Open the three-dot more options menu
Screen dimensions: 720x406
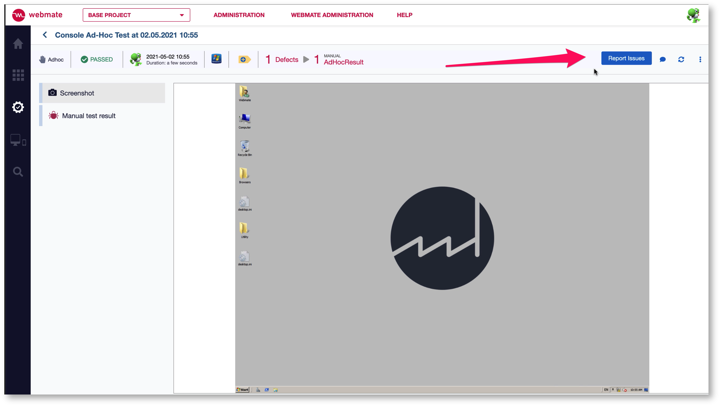[700, 59]
